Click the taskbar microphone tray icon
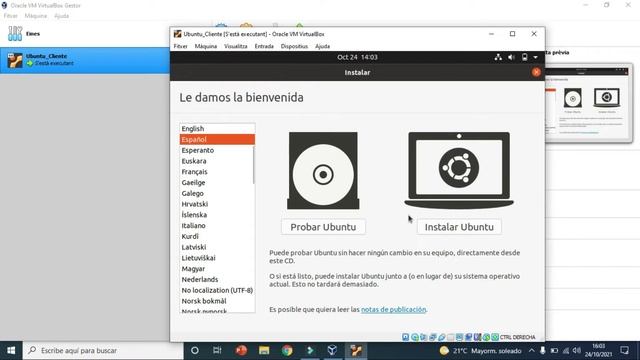The height and width of the screenshot is (360, 640). (542, 350)
